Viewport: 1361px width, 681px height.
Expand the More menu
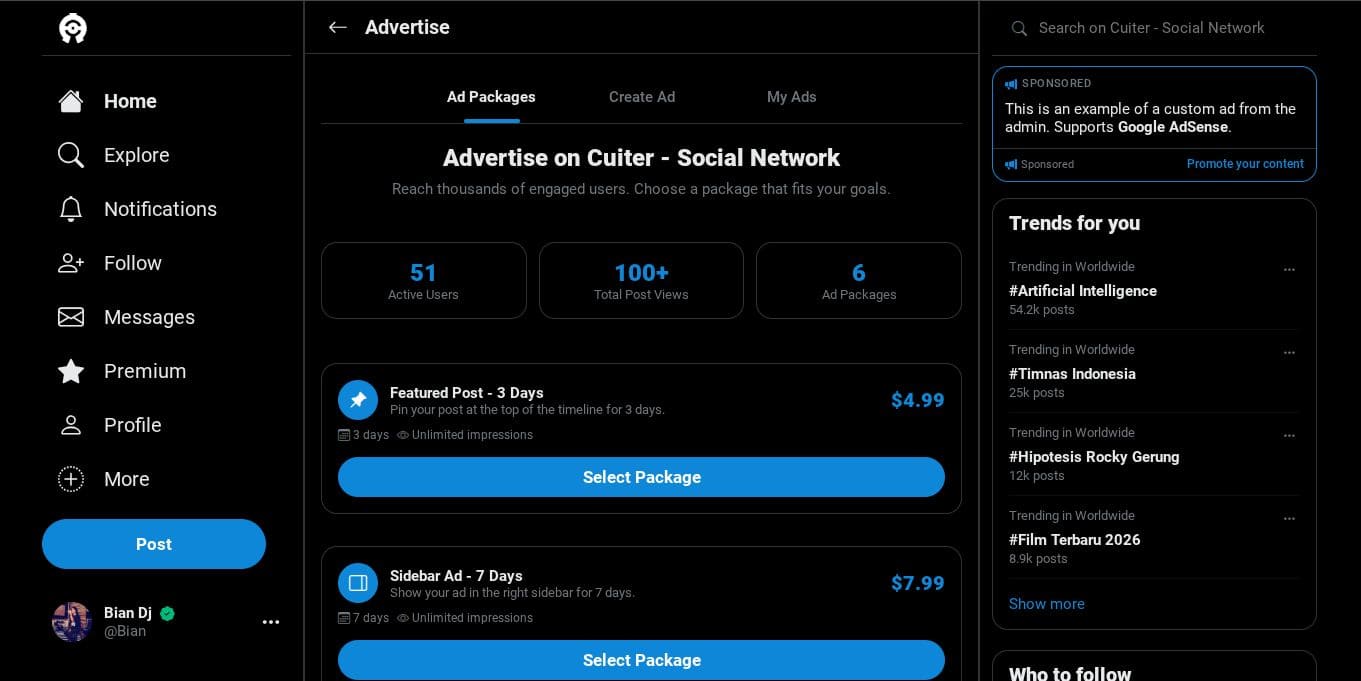(x=71, y=479)
